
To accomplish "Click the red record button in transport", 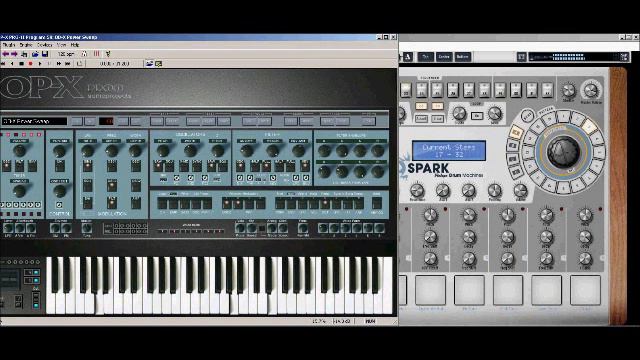I will tap(31, 64).
